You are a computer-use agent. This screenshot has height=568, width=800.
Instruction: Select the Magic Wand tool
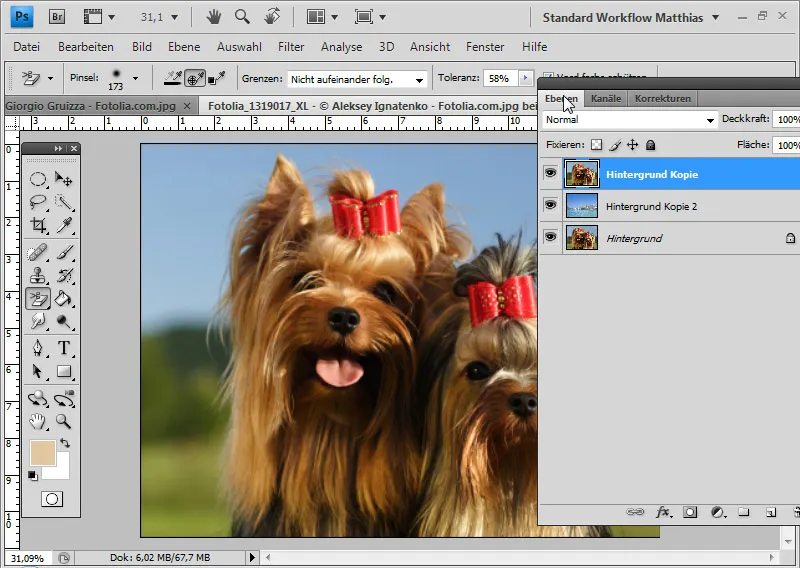[x=64, y=202]
